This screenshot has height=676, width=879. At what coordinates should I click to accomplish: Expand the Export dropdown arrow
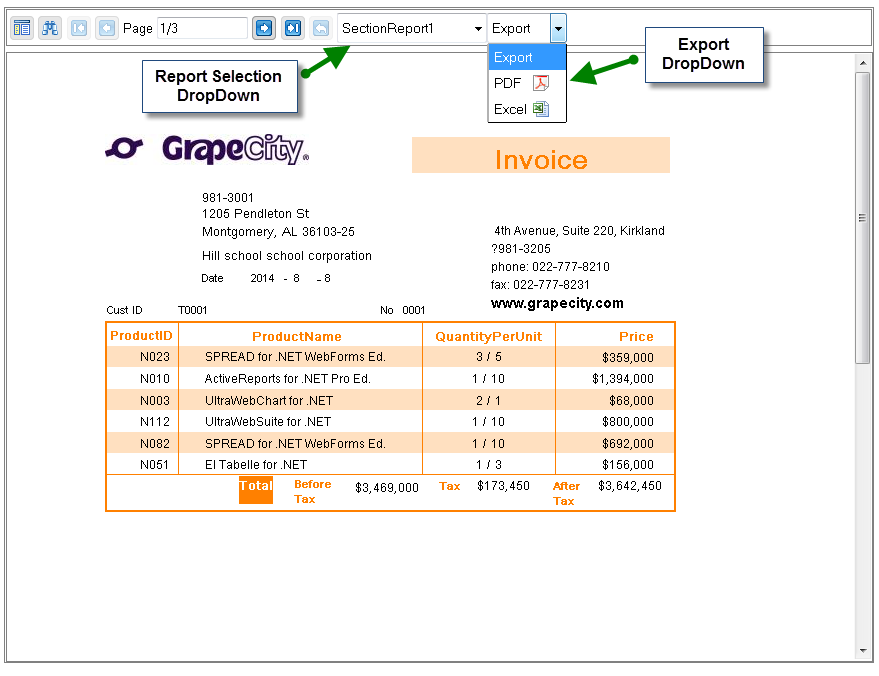coord(558,28)
